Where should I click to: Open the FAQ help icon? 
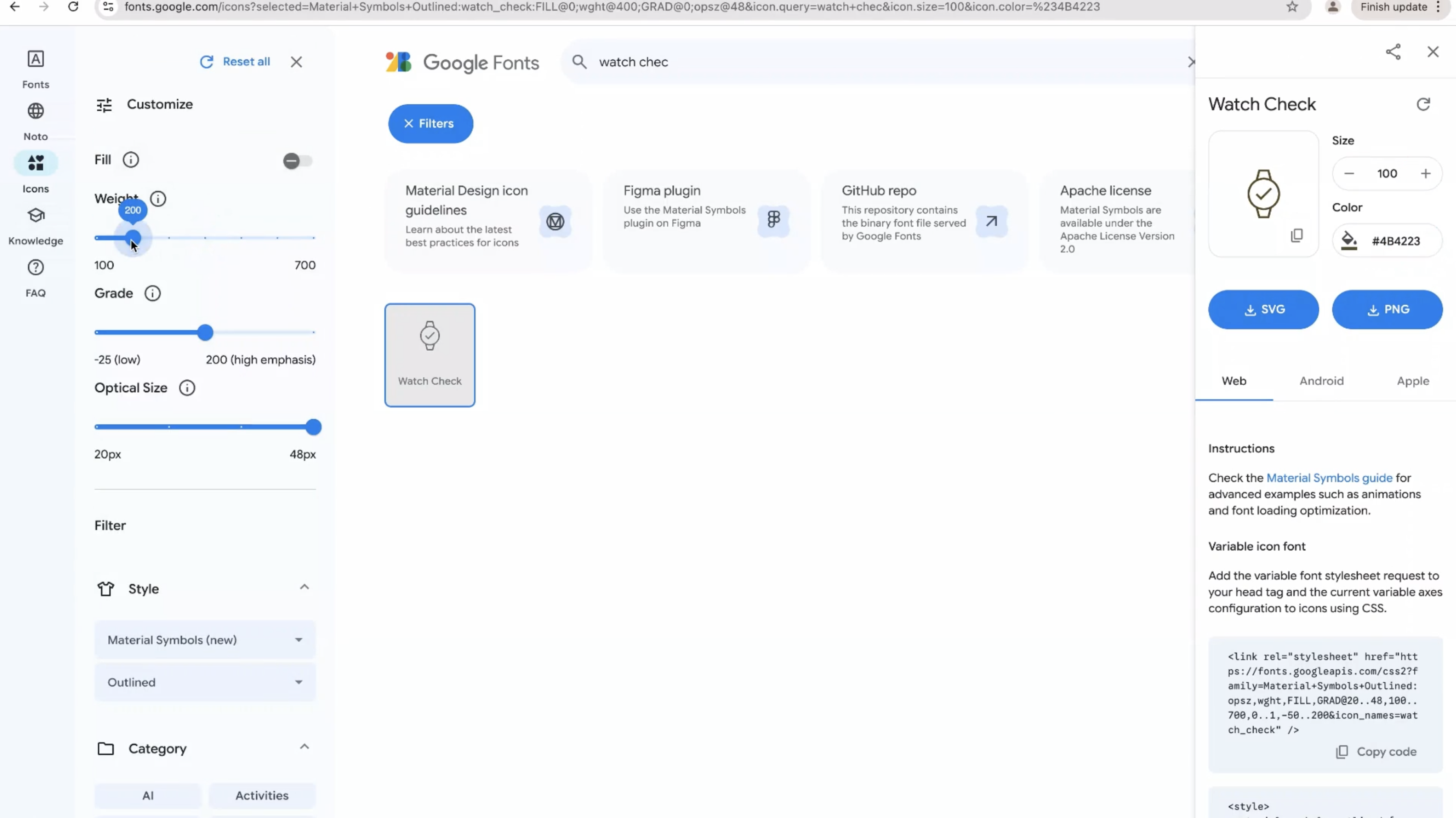pos(35,268)
